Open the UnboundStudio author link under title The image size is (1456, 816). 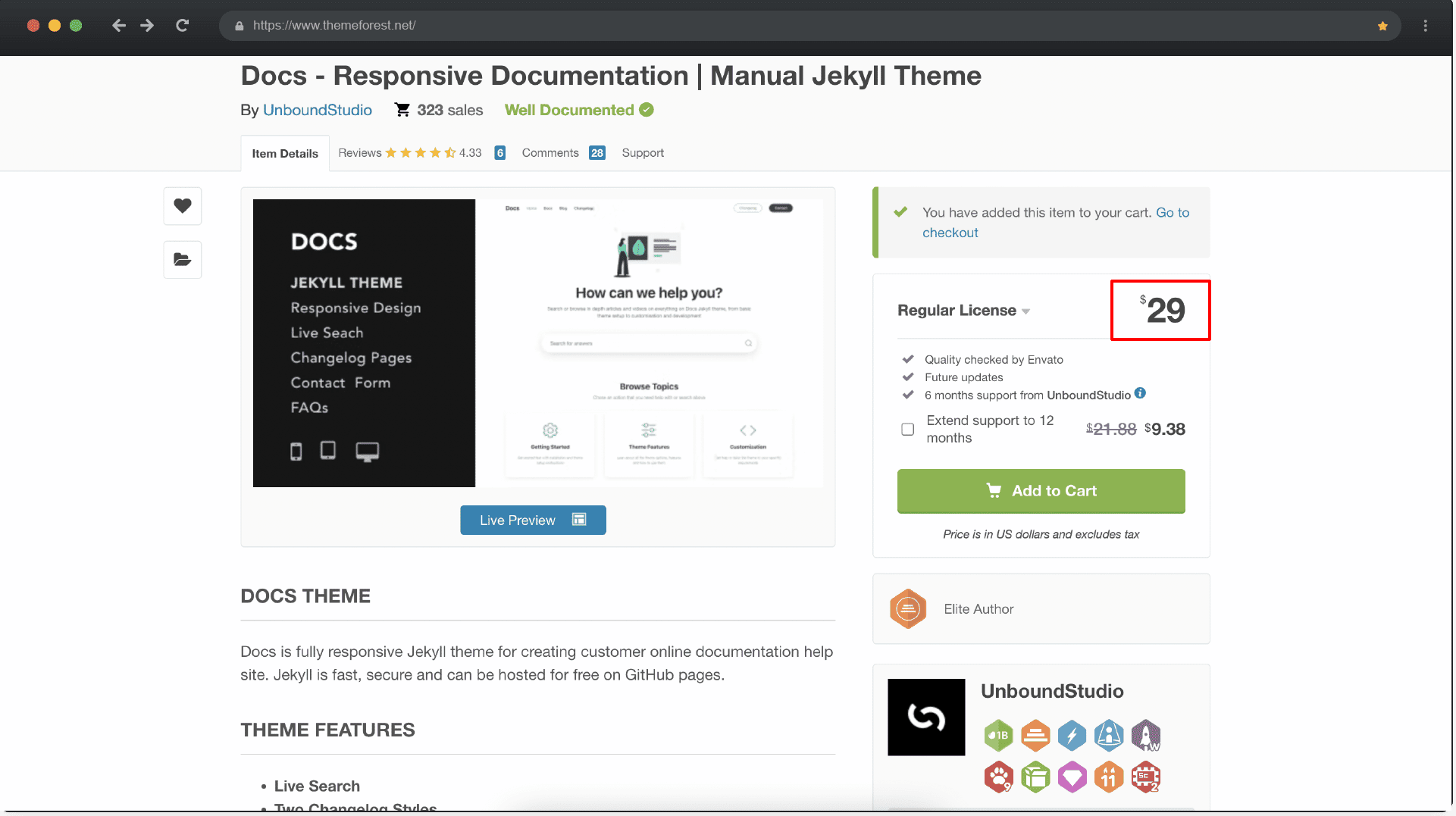pyautogui.click(x=317, y=110)
